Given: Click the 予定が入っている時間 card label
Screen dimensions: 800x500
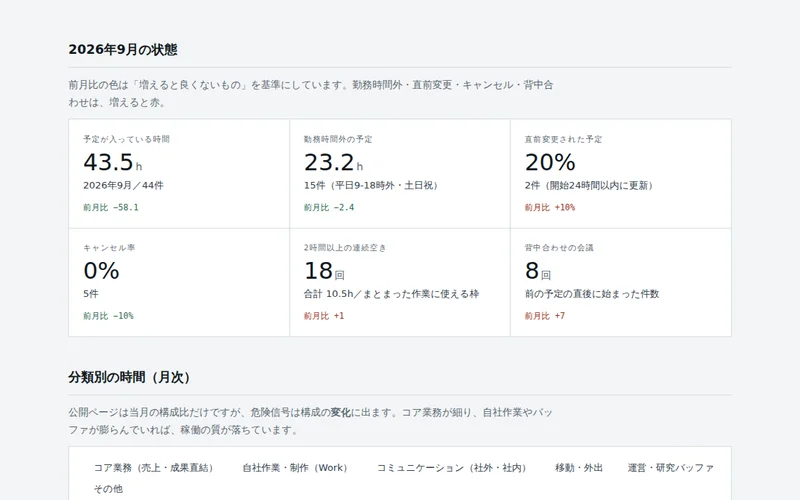Looking at the screenshot, I should tap(127, 139).
